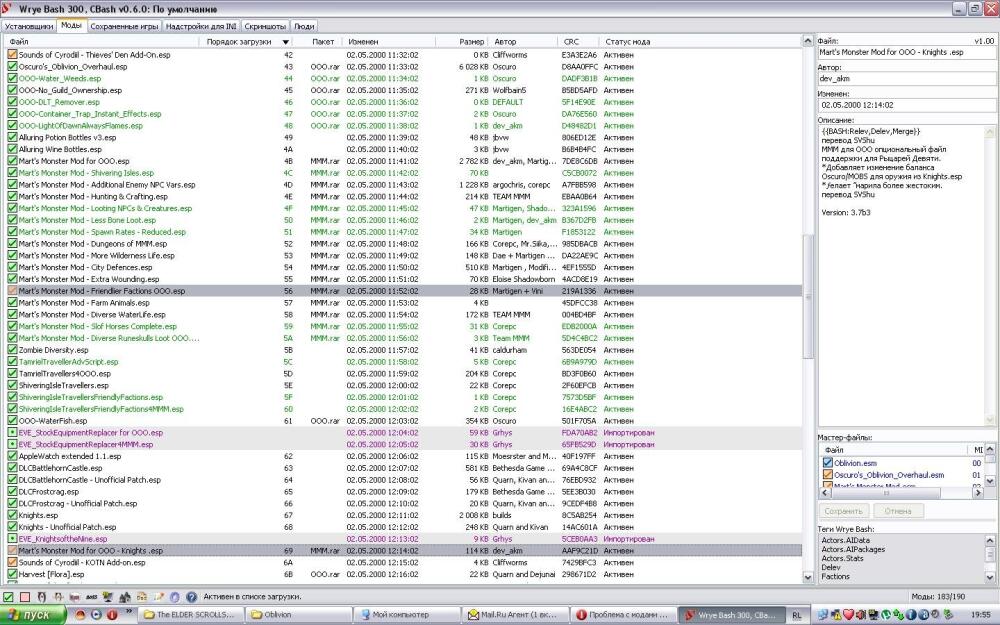Switch to 'Oblivion' folder taskbar button
1000x625 pixels.
coord(298,615)
